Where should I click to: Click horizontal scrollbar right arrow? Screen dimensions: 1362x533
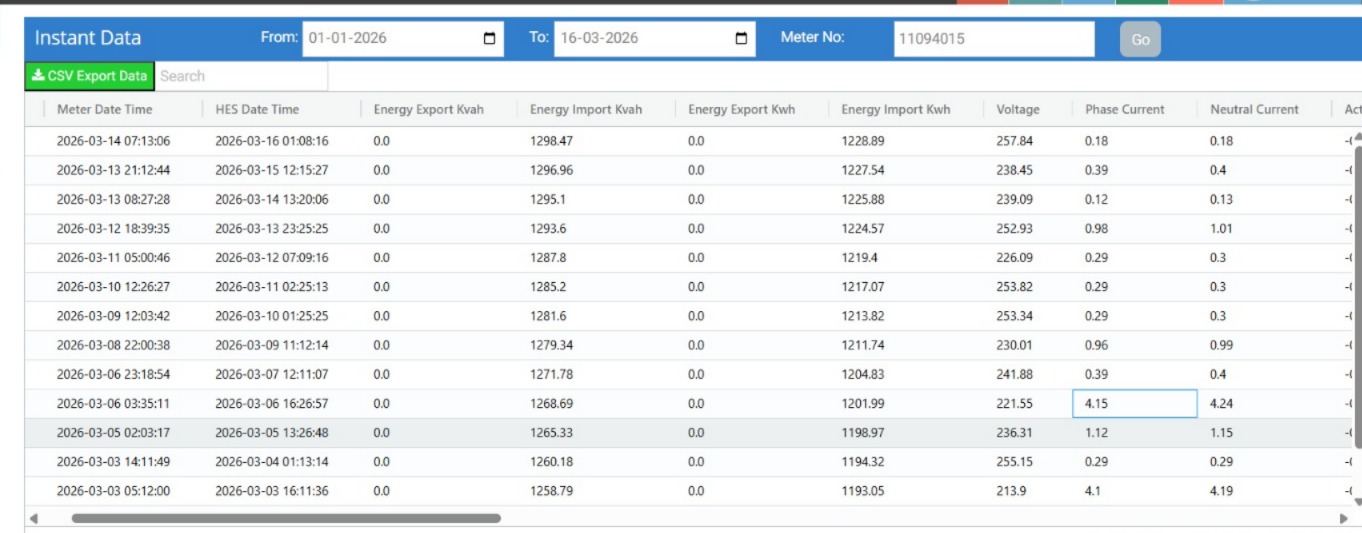click(1343, 518)
